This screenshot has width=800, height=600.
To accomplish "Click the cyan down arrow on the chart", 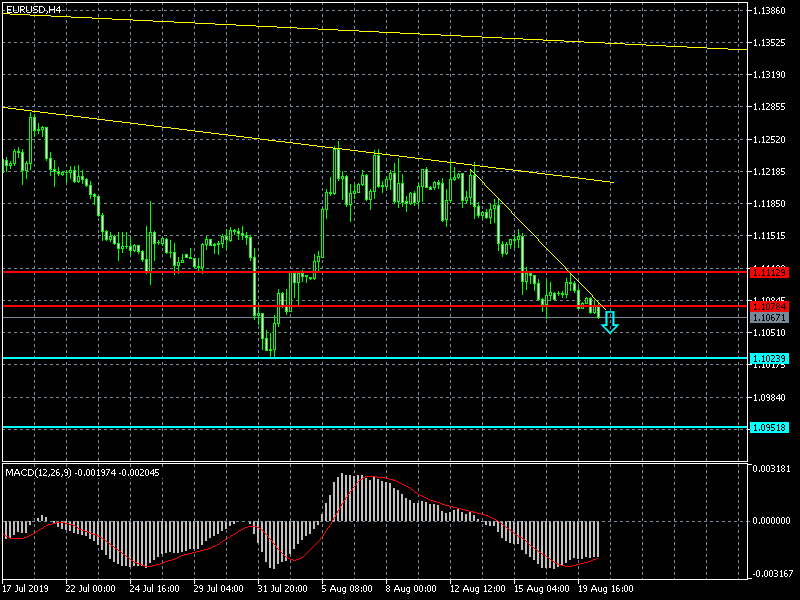I will click(609, 322).
